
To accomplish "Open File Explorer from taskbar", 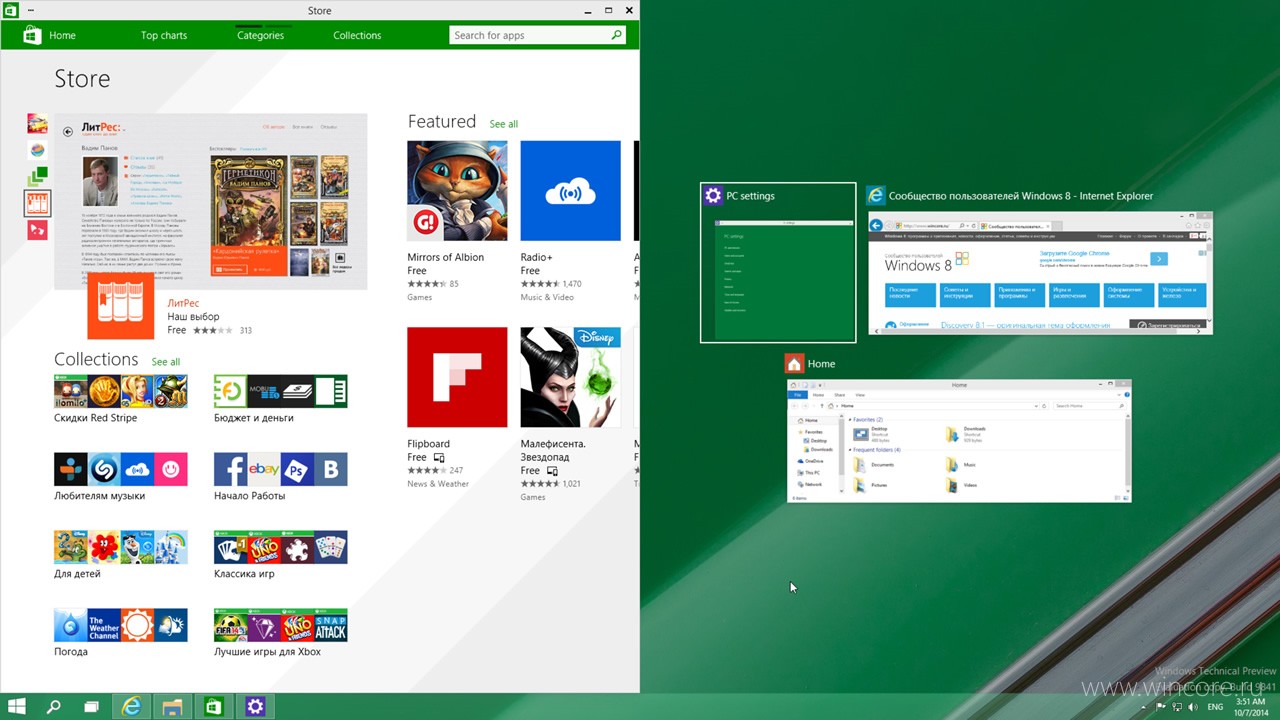I will click(x=172, y=707).
